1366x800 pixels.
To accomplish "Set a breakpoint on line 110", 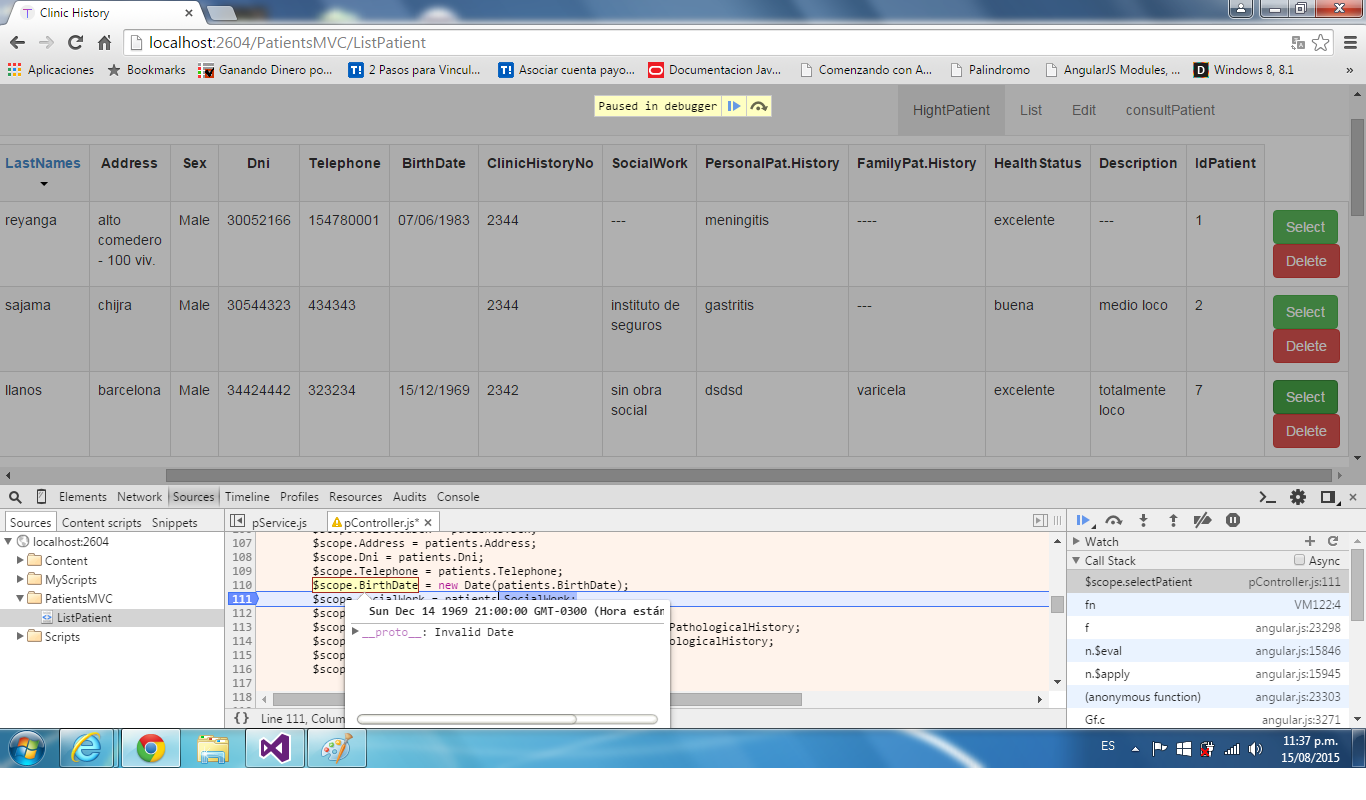I will pyautogui.click(x=242, y=585).
